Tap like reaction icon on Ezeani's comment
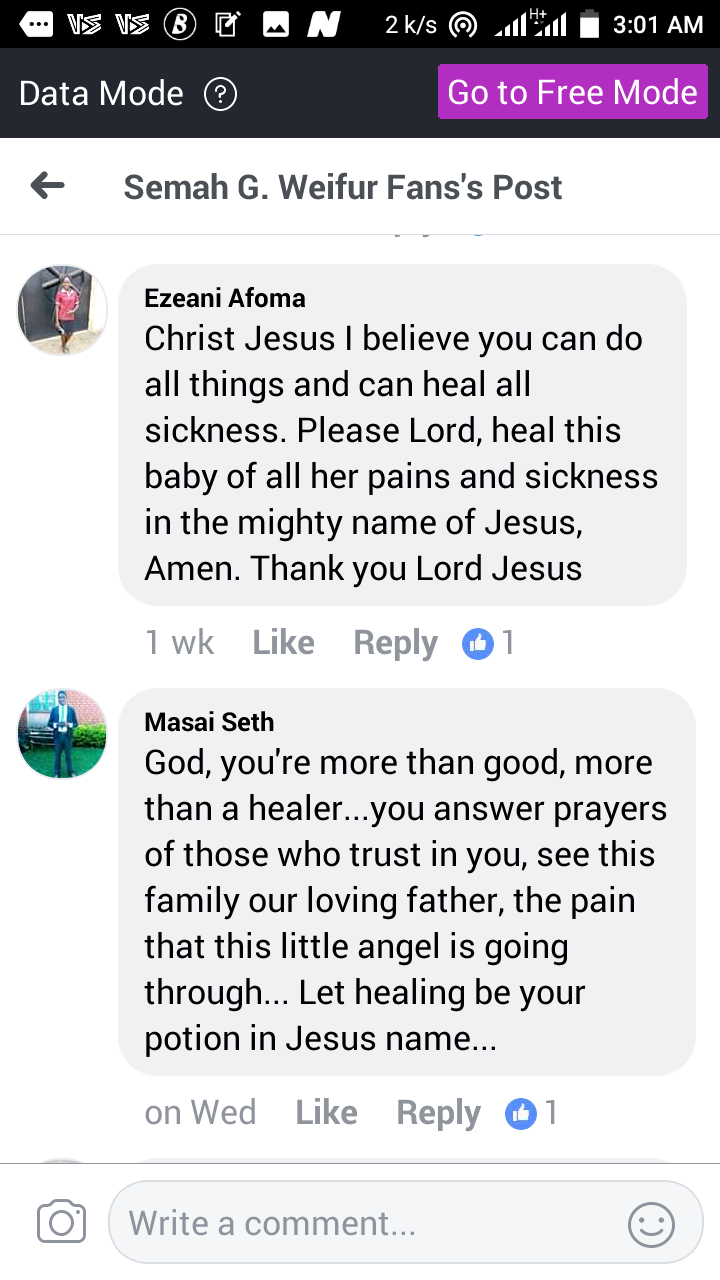 (x=479, y=643)
